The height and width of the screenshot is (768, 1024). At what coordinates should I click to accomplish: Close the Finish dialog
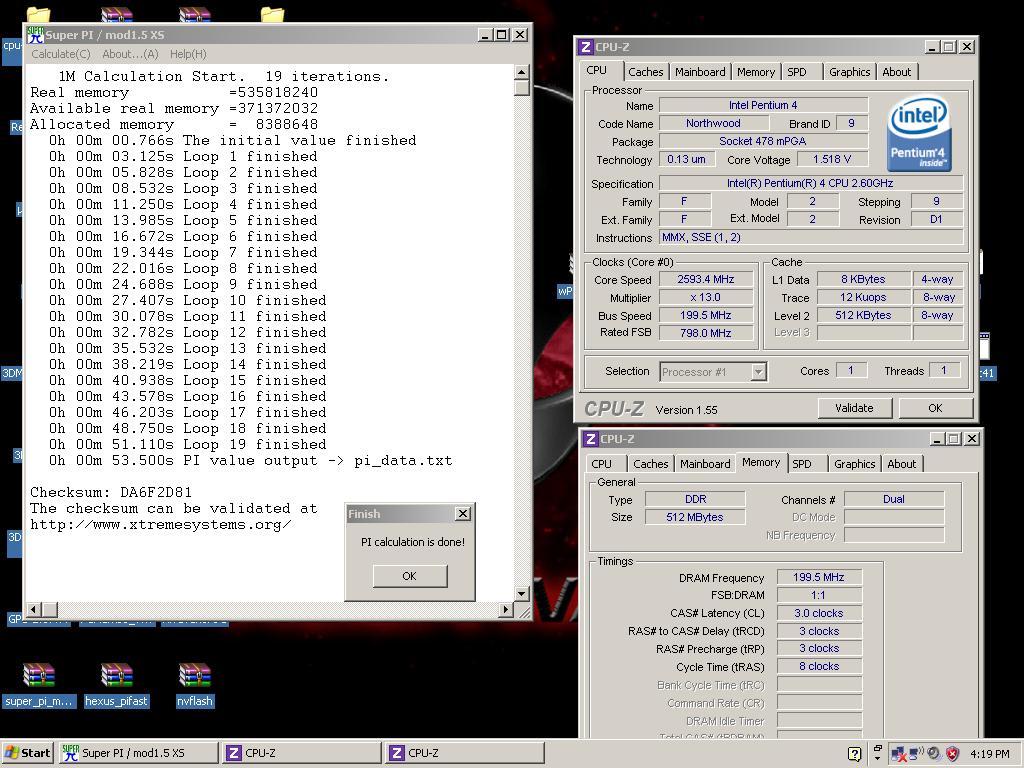coord(462,514)
